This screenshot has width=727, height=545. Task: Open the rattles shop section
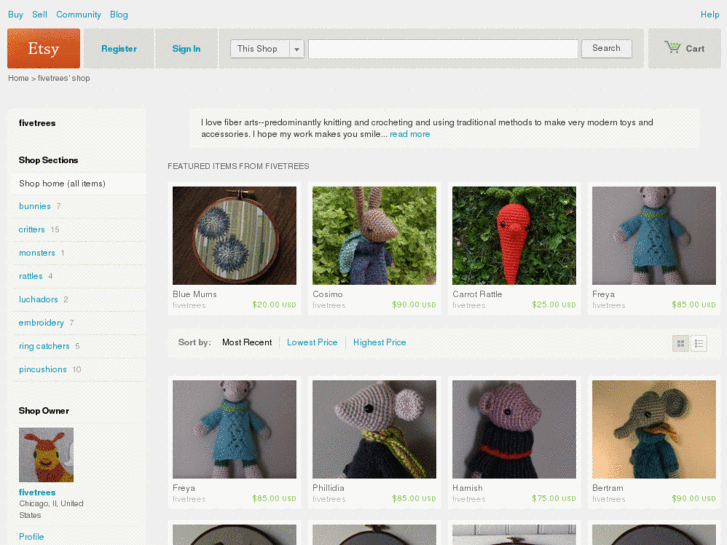click(31, 276)
